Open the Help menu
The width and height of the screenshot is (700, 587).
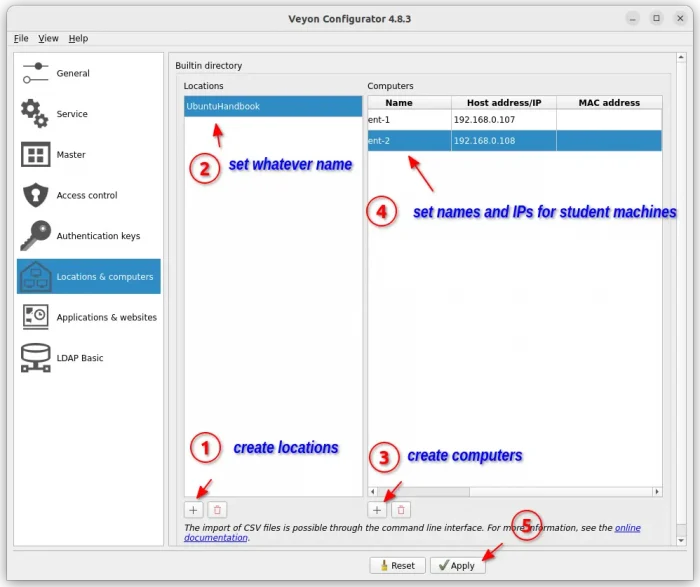[78, 38]
